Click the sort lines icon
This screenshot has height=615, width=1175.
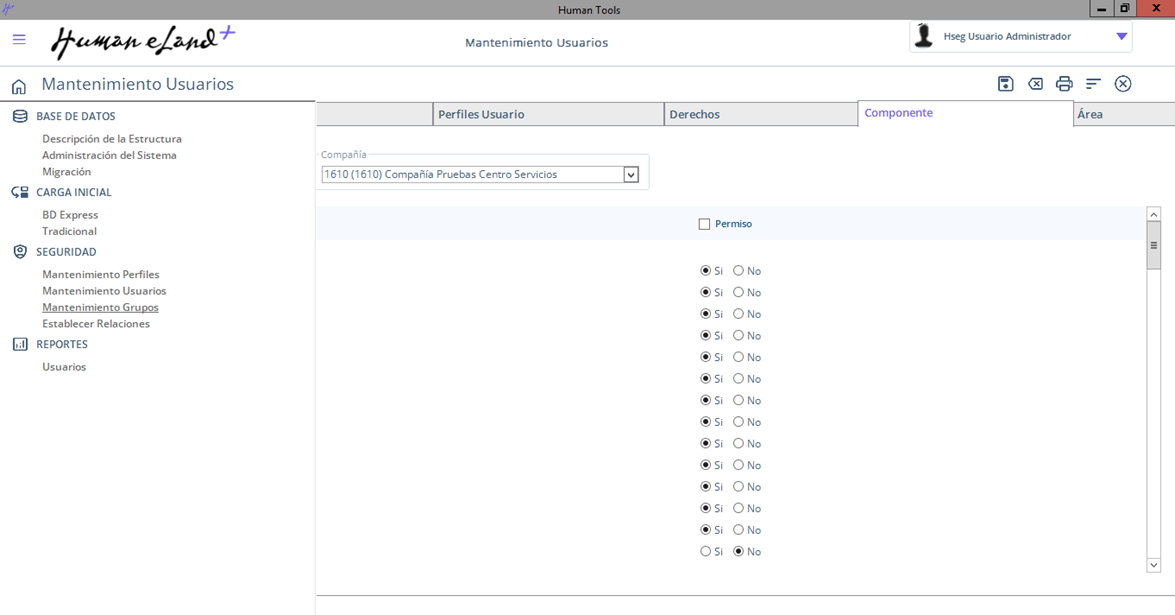1093,84
